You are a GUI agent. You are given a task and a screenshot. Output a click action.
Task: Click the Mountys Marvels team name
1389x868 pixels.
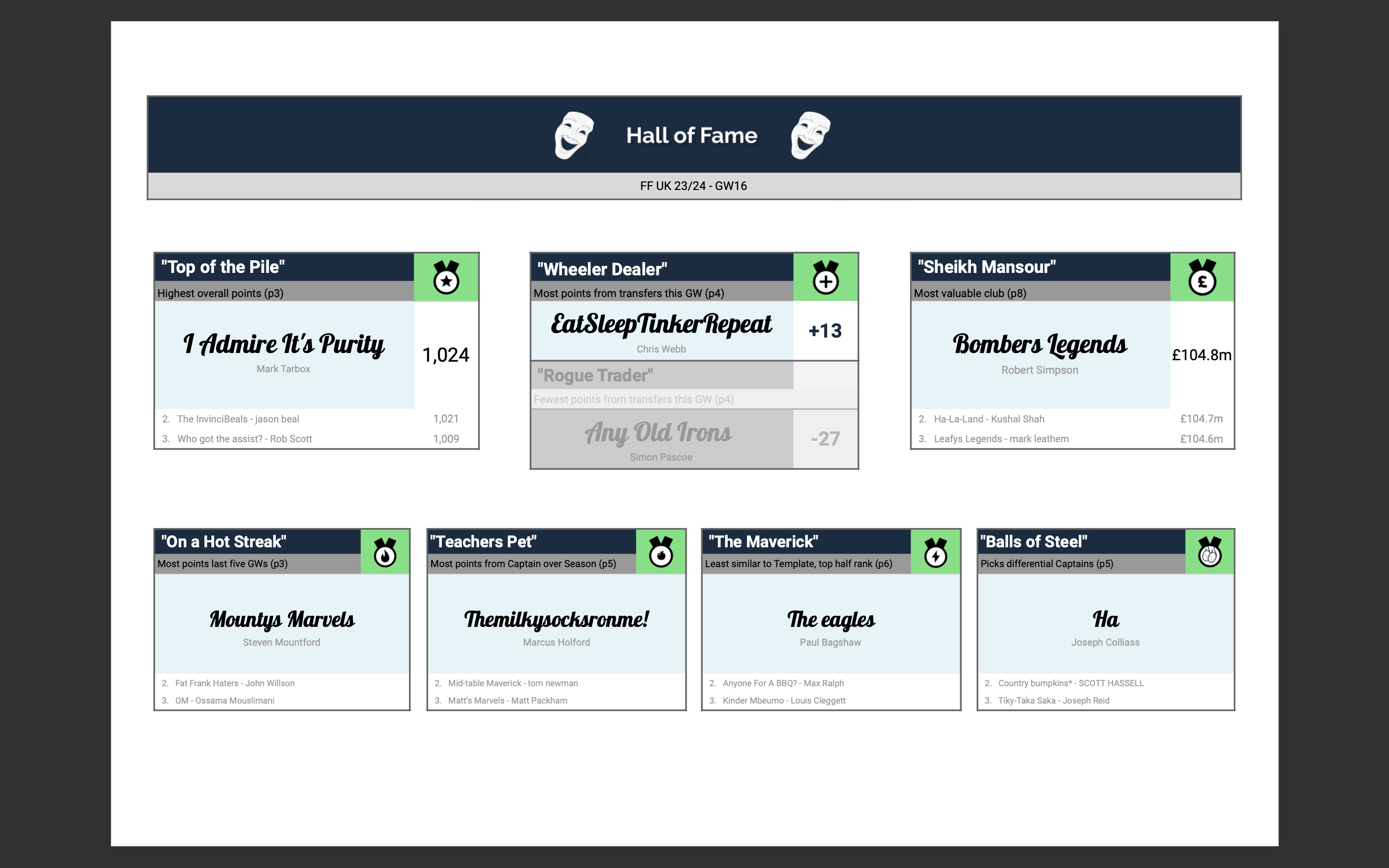[282, 620]
